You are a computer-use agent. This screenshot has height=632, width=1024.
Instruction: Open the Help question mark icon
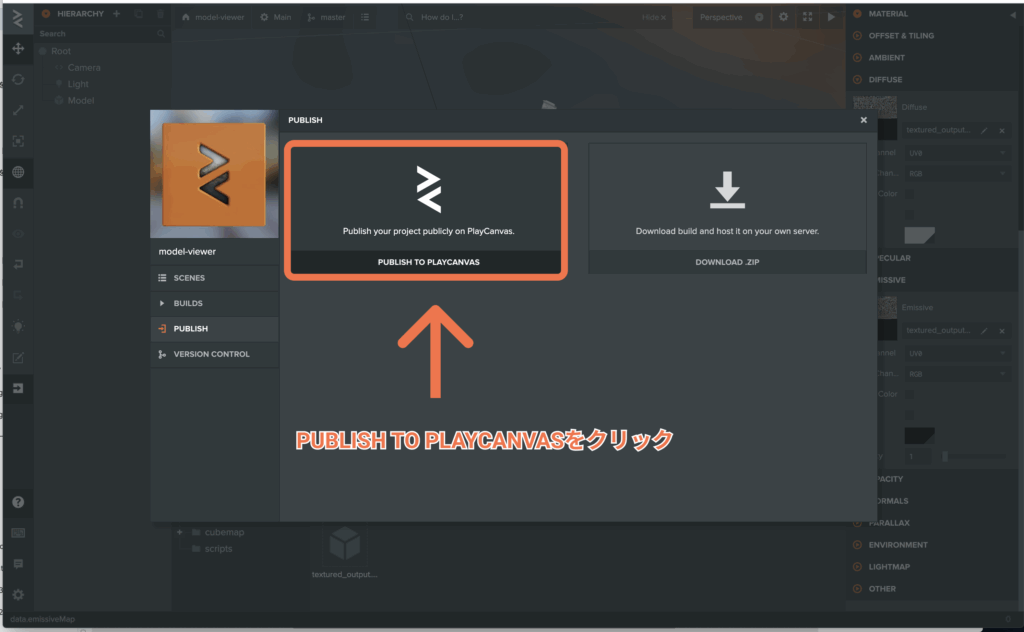point(18,502)
